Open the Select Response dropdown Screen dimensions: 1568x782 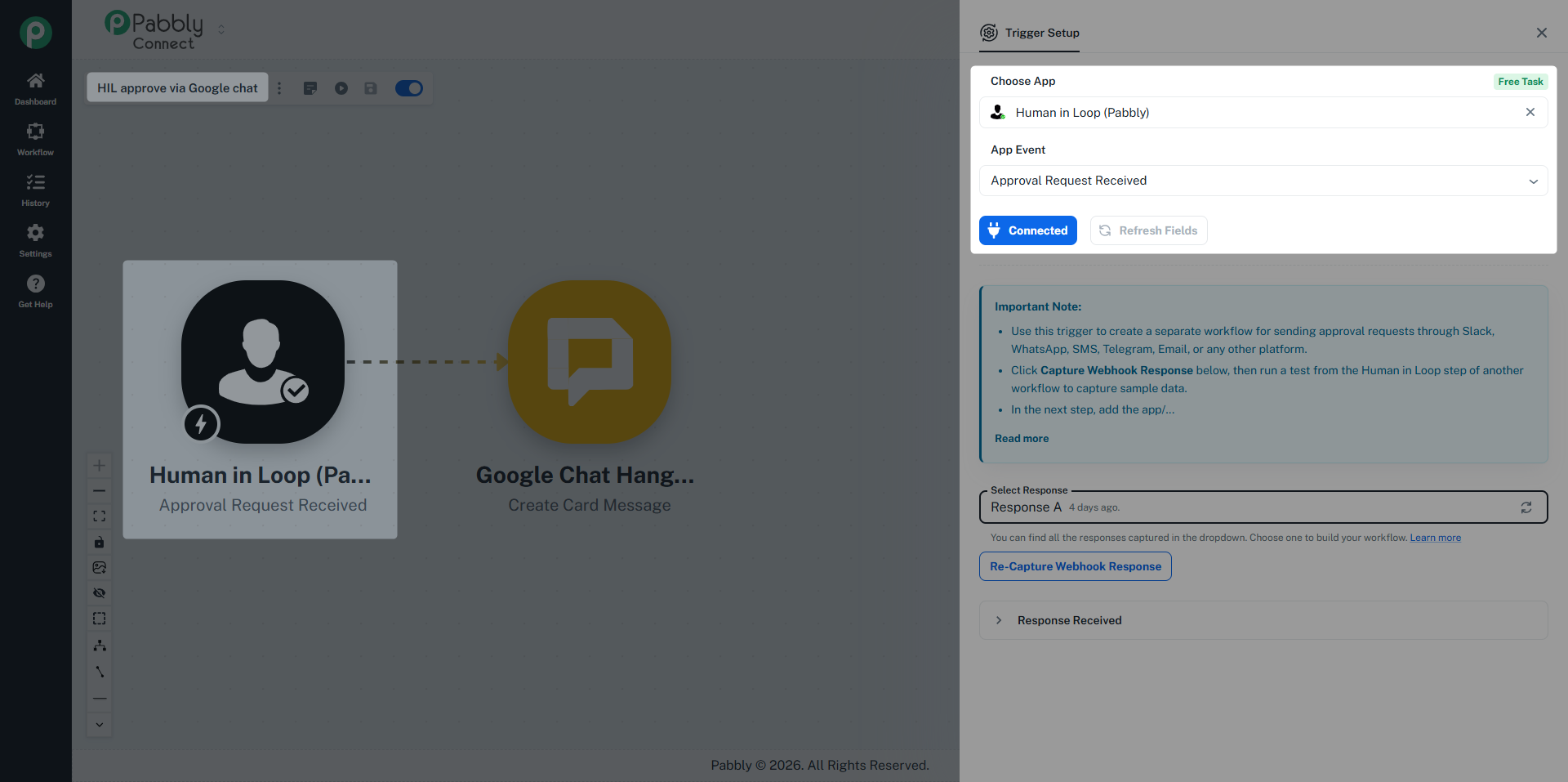(x=1263, y=507)
